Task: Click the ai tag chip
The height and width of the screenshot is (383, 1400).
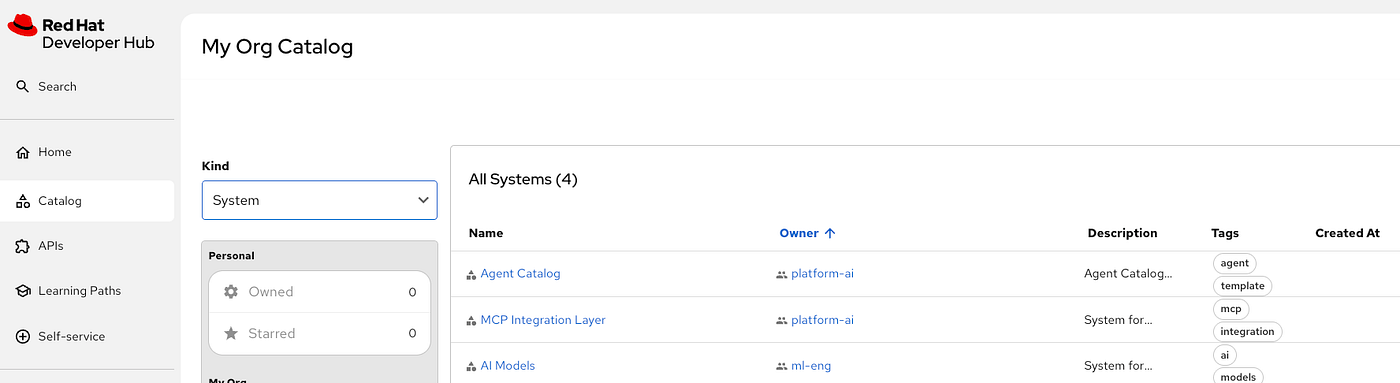Action: (1224, 355)
